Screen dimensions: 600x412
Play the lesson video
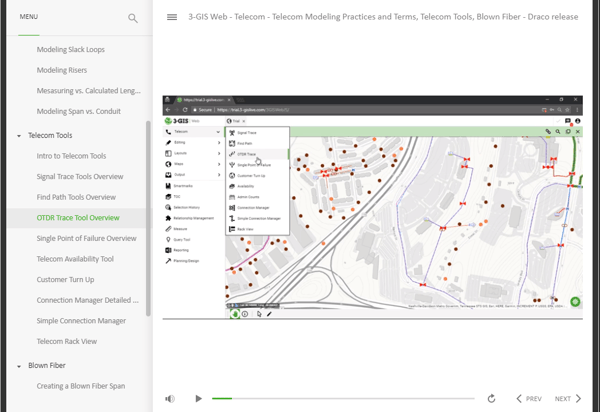click(x=198, y=399)
